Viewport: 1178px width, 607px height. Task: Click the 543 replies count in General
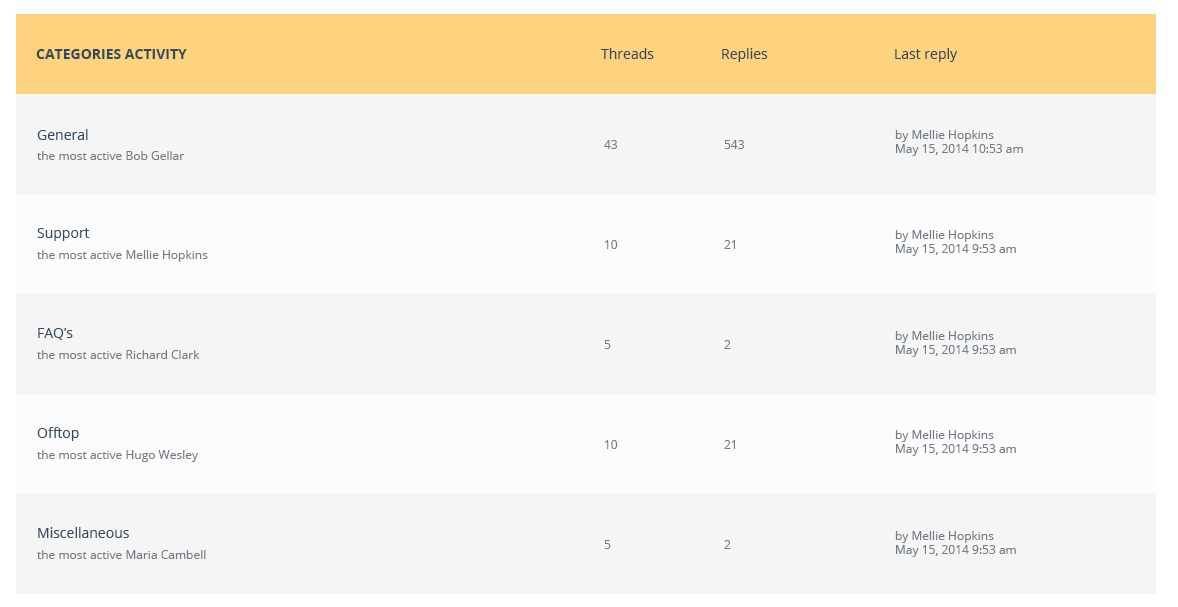point(734,145)
